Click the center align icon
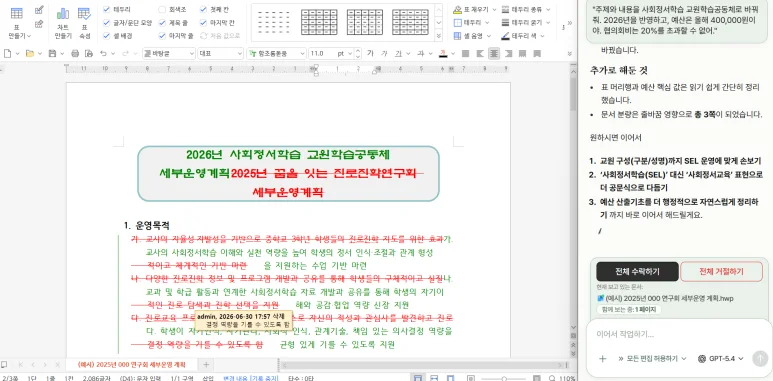The width and height of the screenshot is (773, 381). tap(493, 53)
